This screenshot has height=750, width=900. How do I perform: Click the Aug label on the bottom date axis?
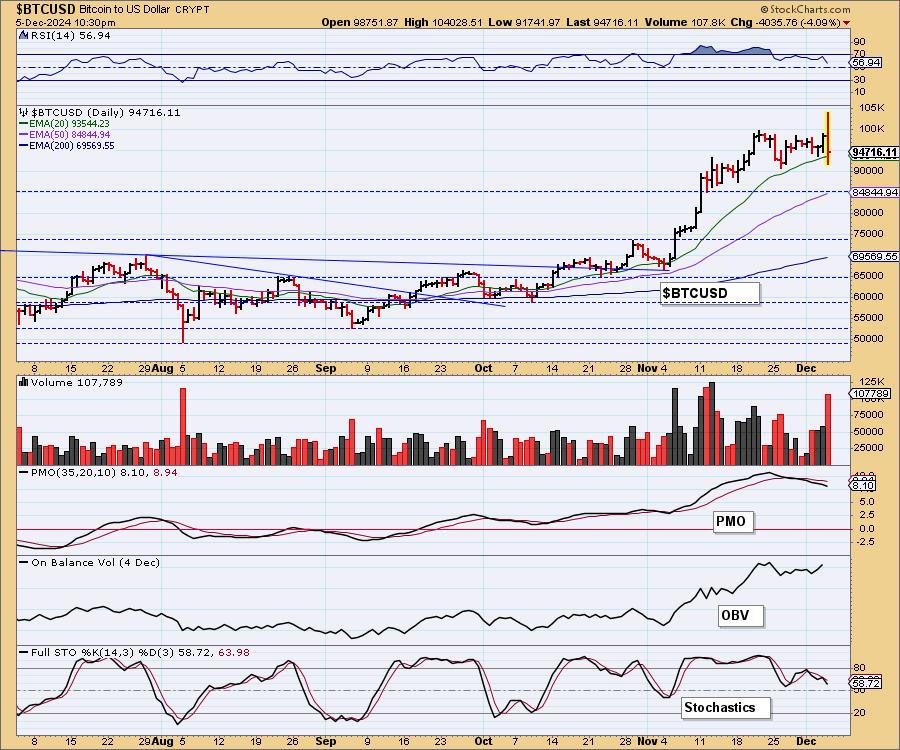coord(162,741)
